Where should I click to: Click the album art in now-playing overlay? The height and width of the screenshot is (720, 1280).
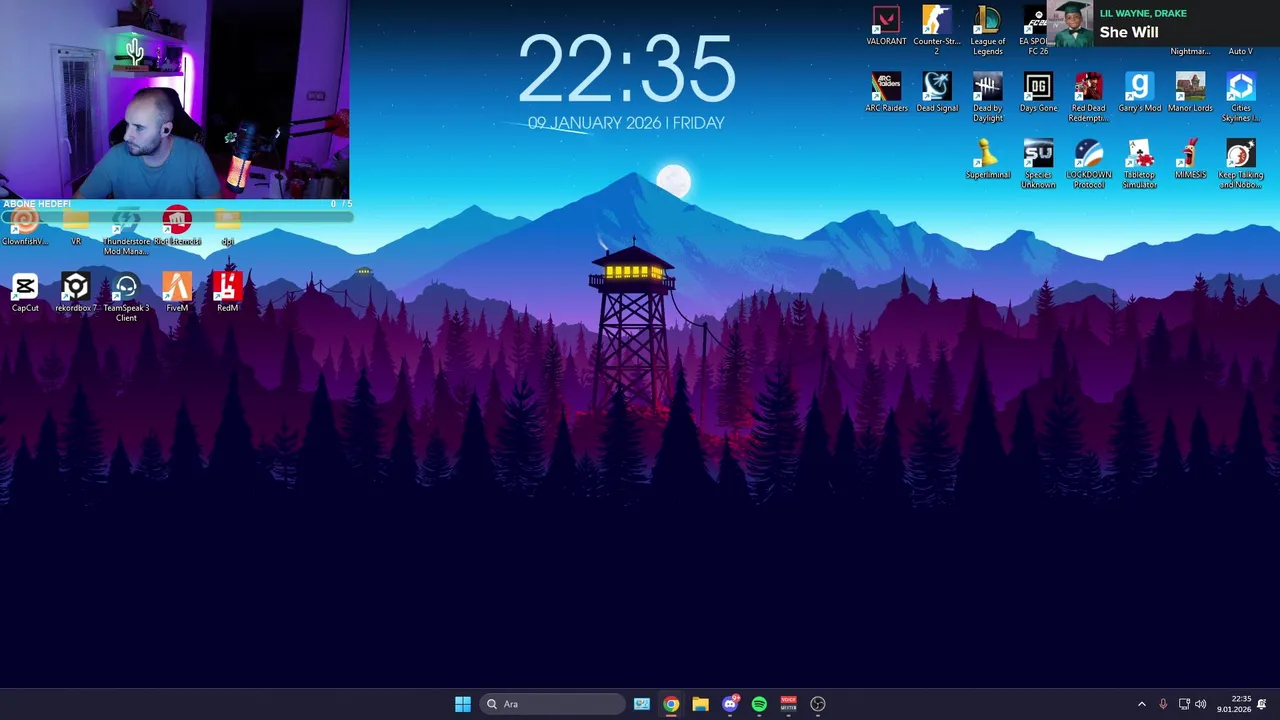click(x=1072, y=24)
